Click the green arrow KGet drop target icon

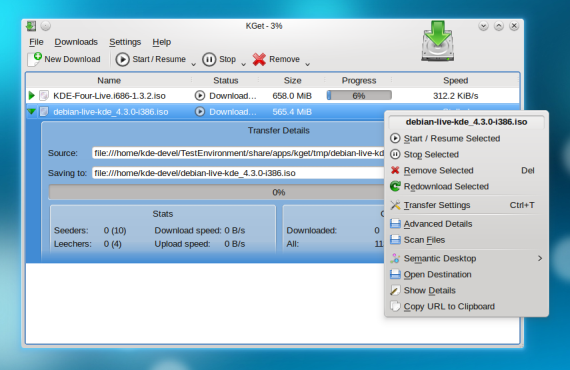(438, 41)
